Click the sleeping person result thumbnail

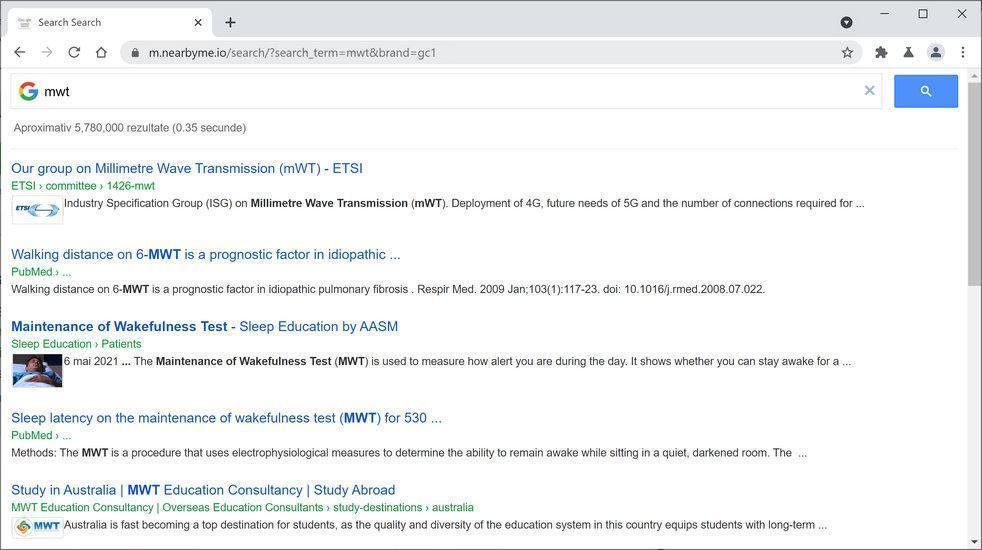pyautogui.click(x=37, y=370)
